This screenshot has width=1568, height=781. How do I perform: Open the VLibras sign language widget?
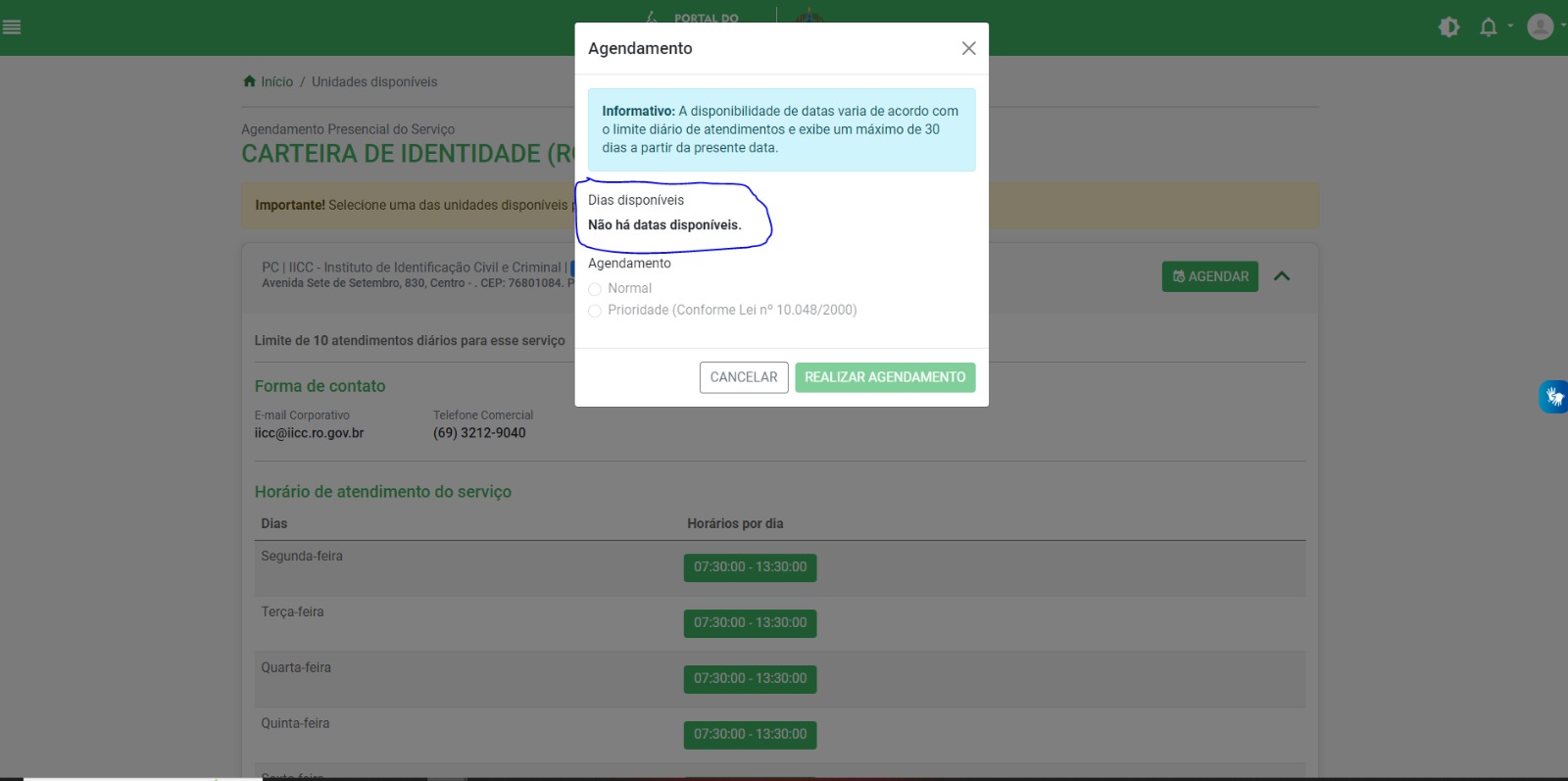1553,397
